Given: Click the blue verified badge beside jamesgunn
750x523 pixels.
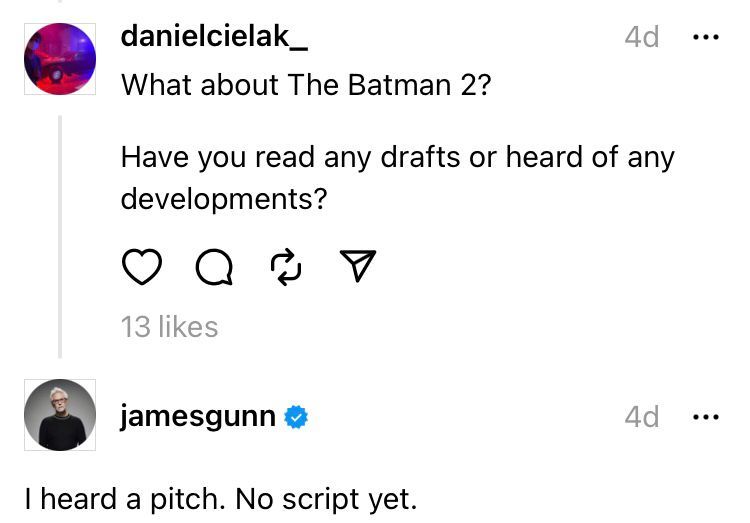Looking at the screenshot, I should 297,416.
